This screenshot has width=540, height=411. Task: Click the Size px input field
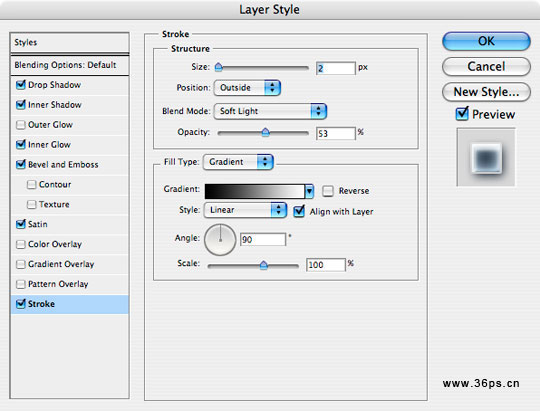click(x=335, y=68)
